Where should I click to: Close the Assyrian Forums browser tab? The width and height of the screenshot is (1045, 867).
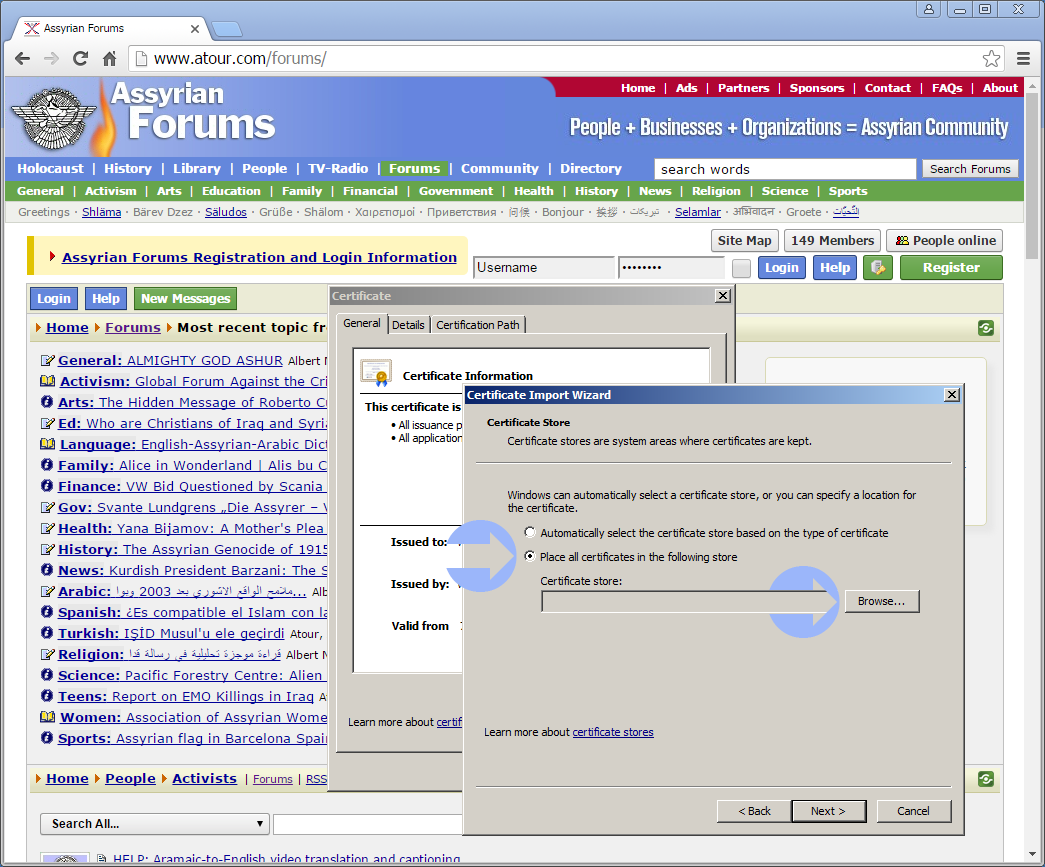point(195,29)
